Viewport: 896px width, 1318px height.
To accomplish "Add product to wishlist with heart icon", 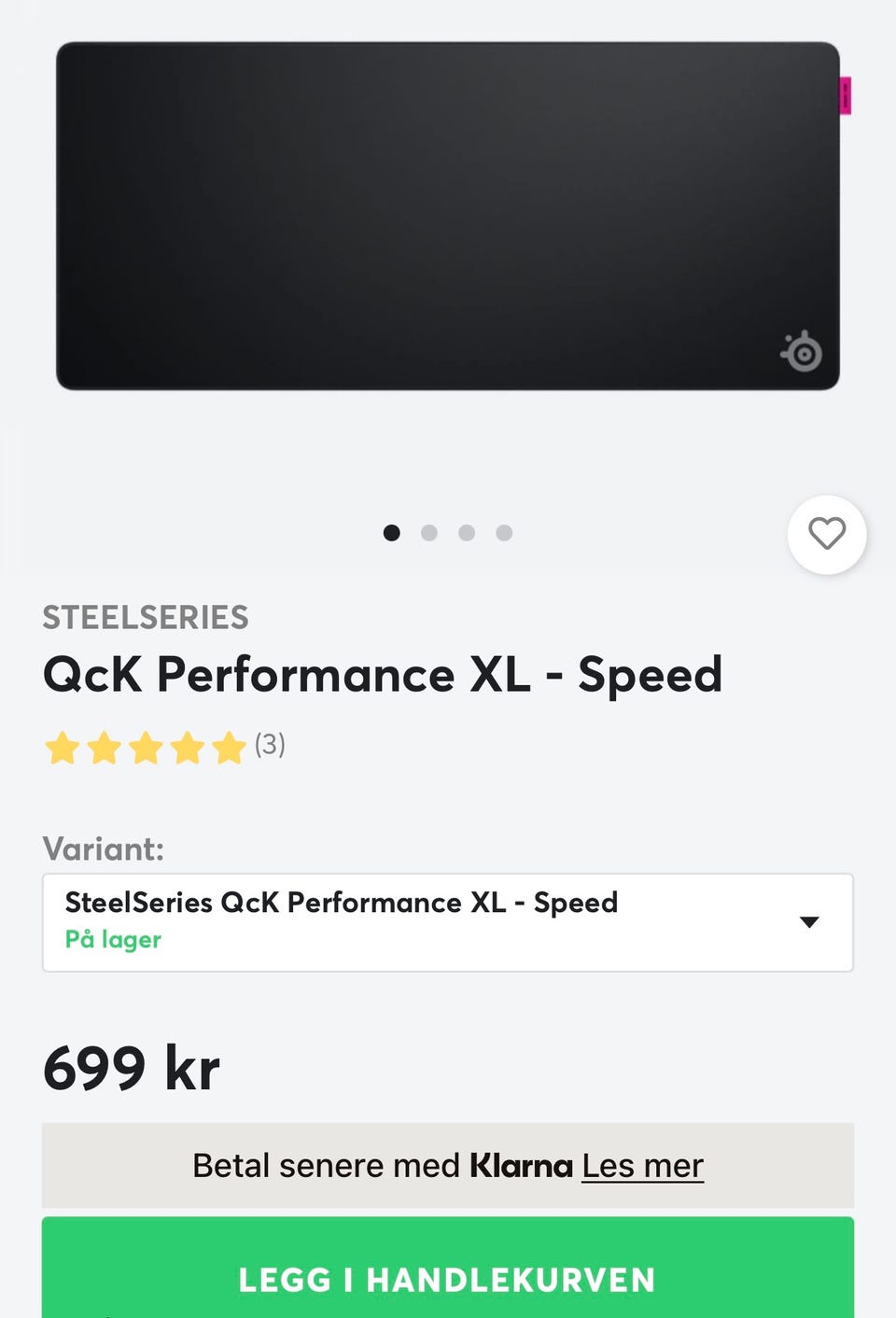I will point(826,534).
